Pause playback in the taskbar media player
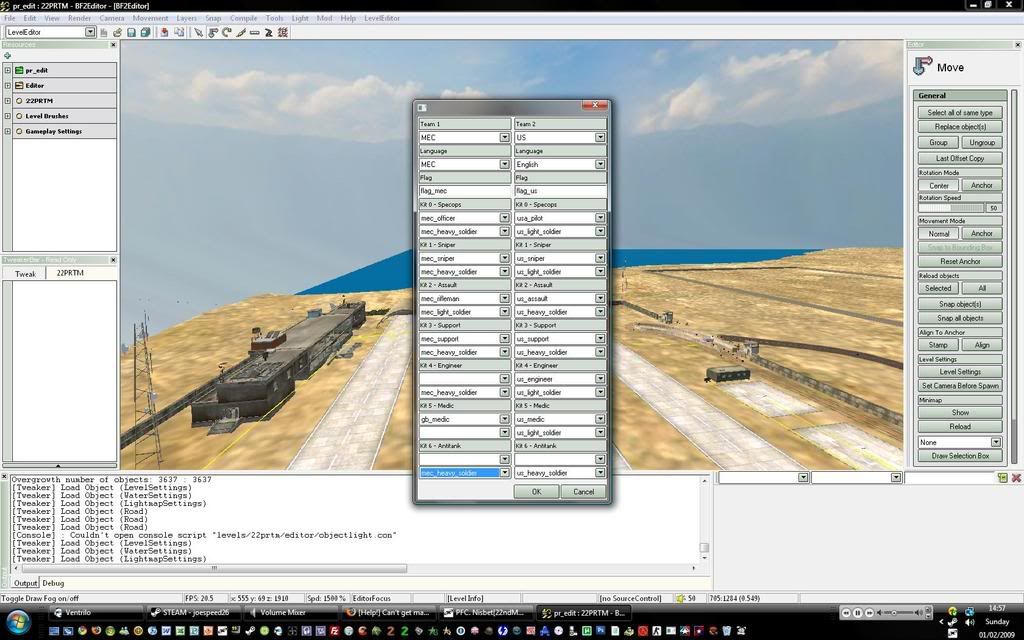 [x=857, y=612]
